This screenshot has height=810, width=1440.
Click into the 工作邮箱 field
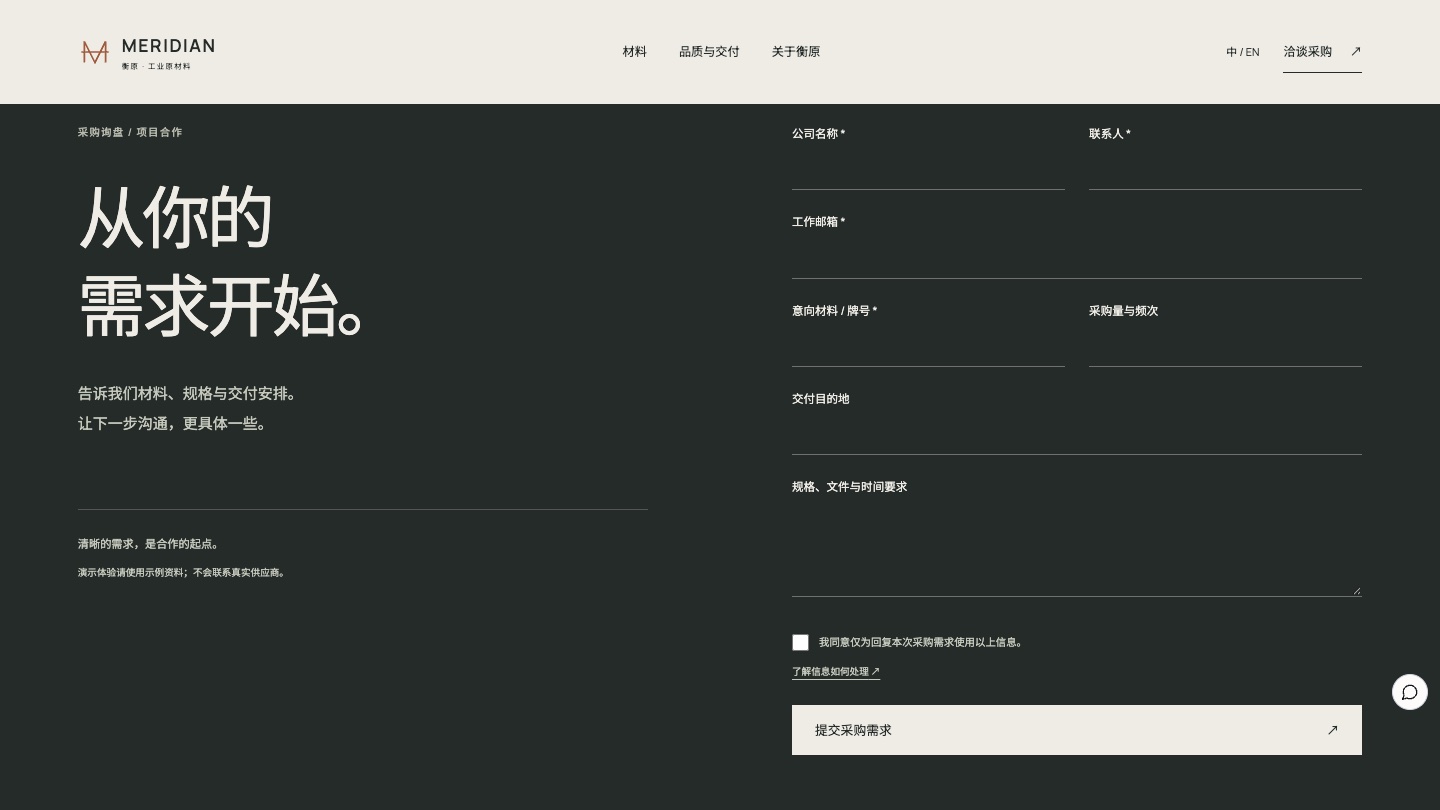(1076, 257)
